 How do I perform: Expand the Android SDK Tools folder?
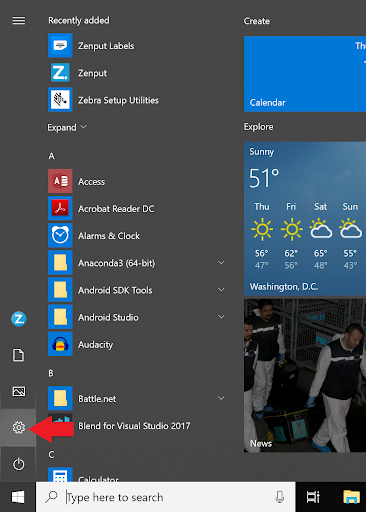pos(221,290)
